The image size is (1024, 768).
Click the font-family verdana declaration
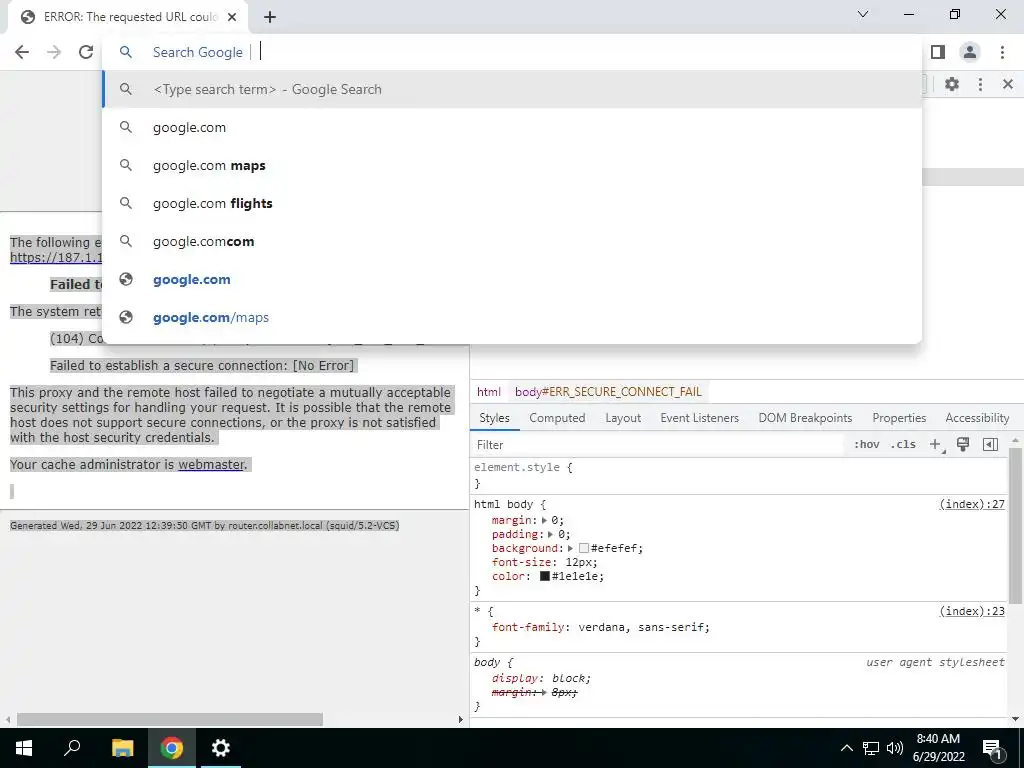tap(600, 627)
